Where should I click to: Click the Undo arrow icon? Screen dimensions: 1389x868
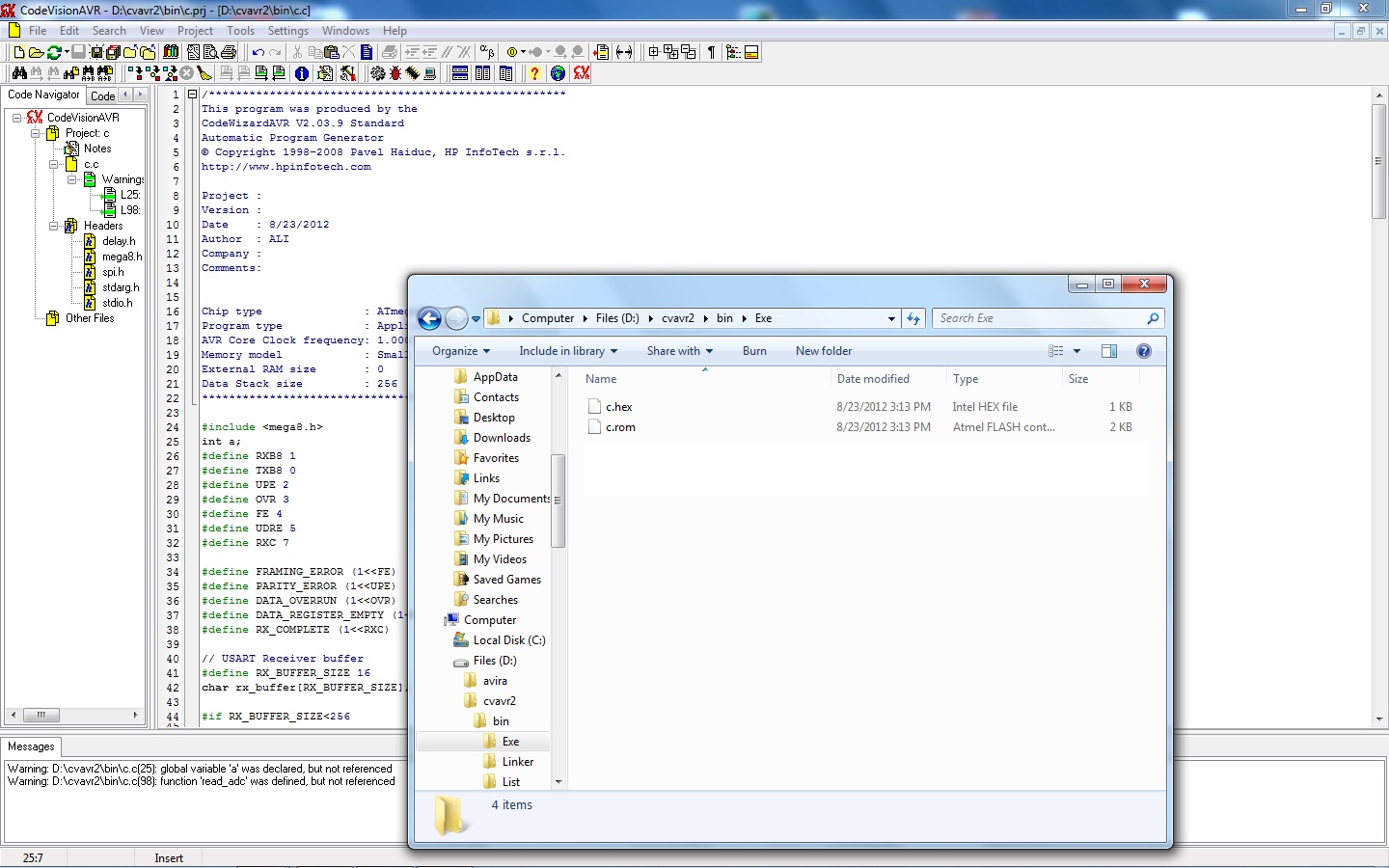pos(258,52)
